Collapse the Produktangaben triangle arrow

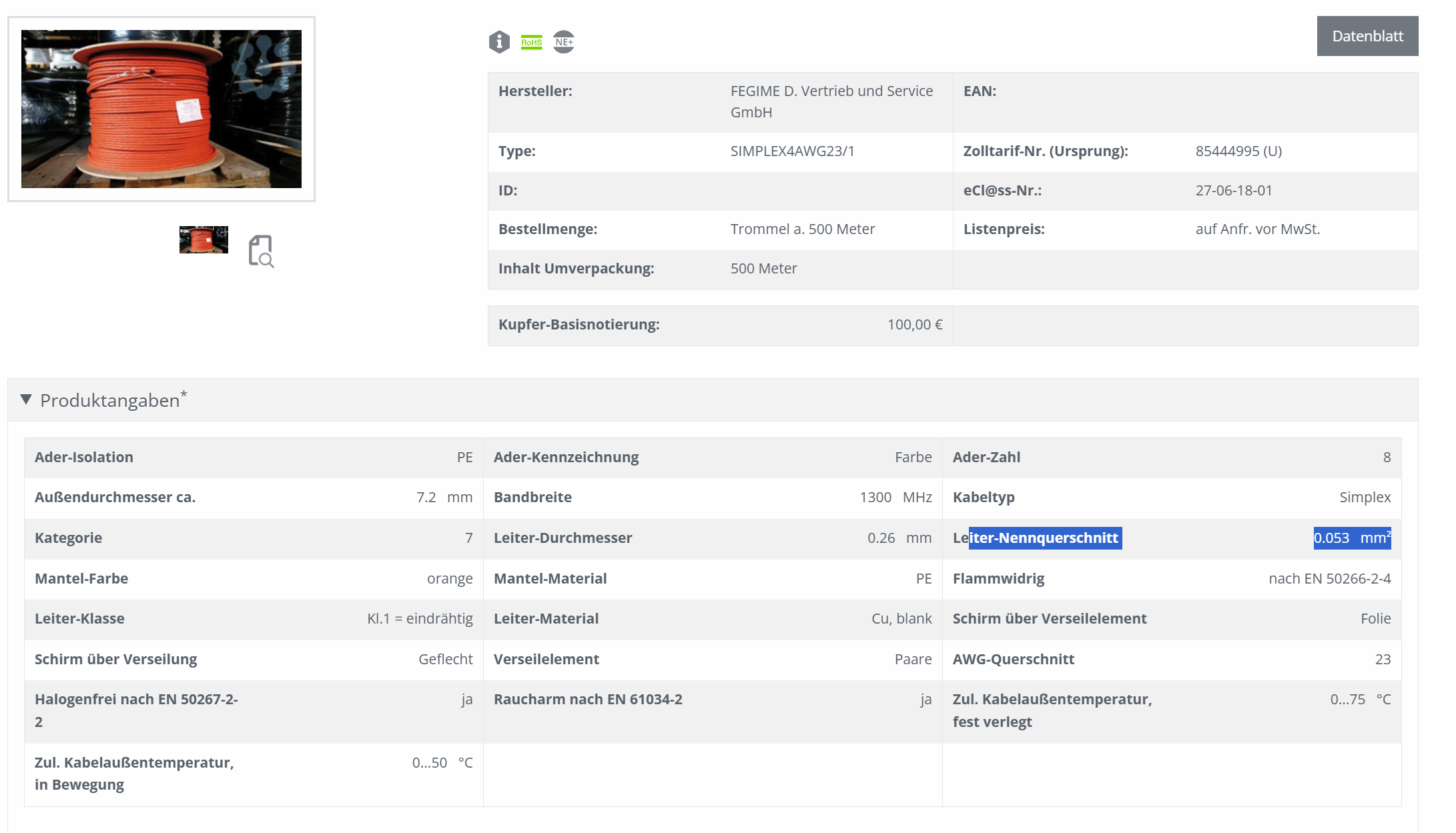coord(26,399)
